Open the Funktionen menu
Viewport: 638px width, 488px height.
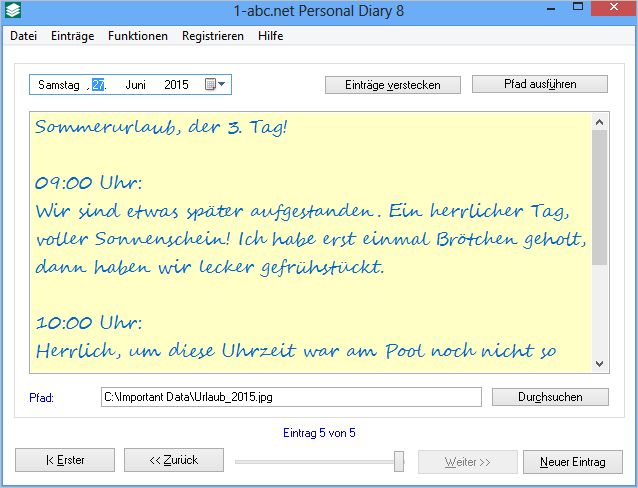[138, 36]
